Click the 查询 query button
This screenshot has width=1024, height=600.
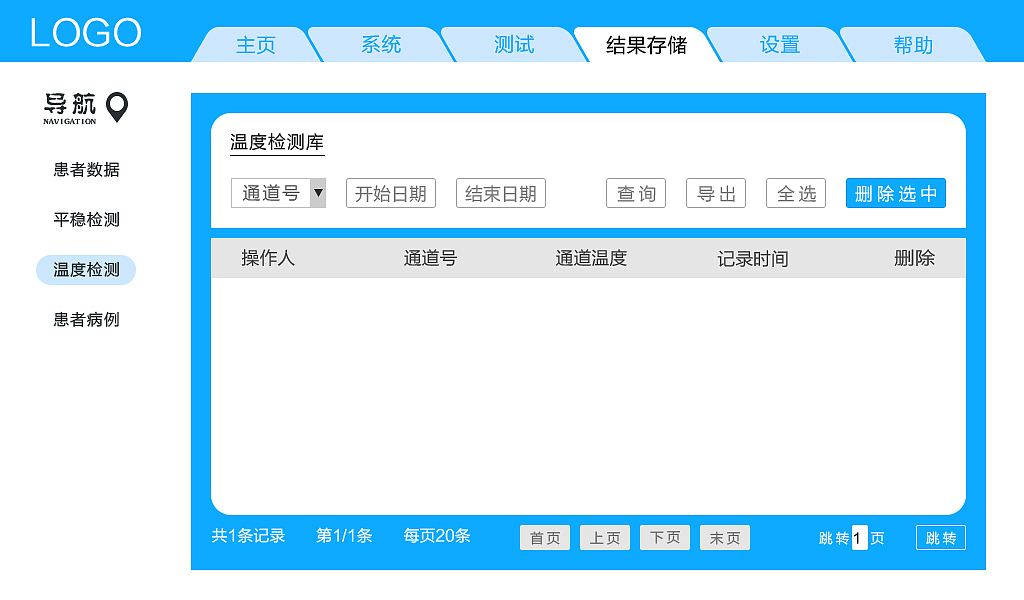pyautogui.click(x=635, y=193)
